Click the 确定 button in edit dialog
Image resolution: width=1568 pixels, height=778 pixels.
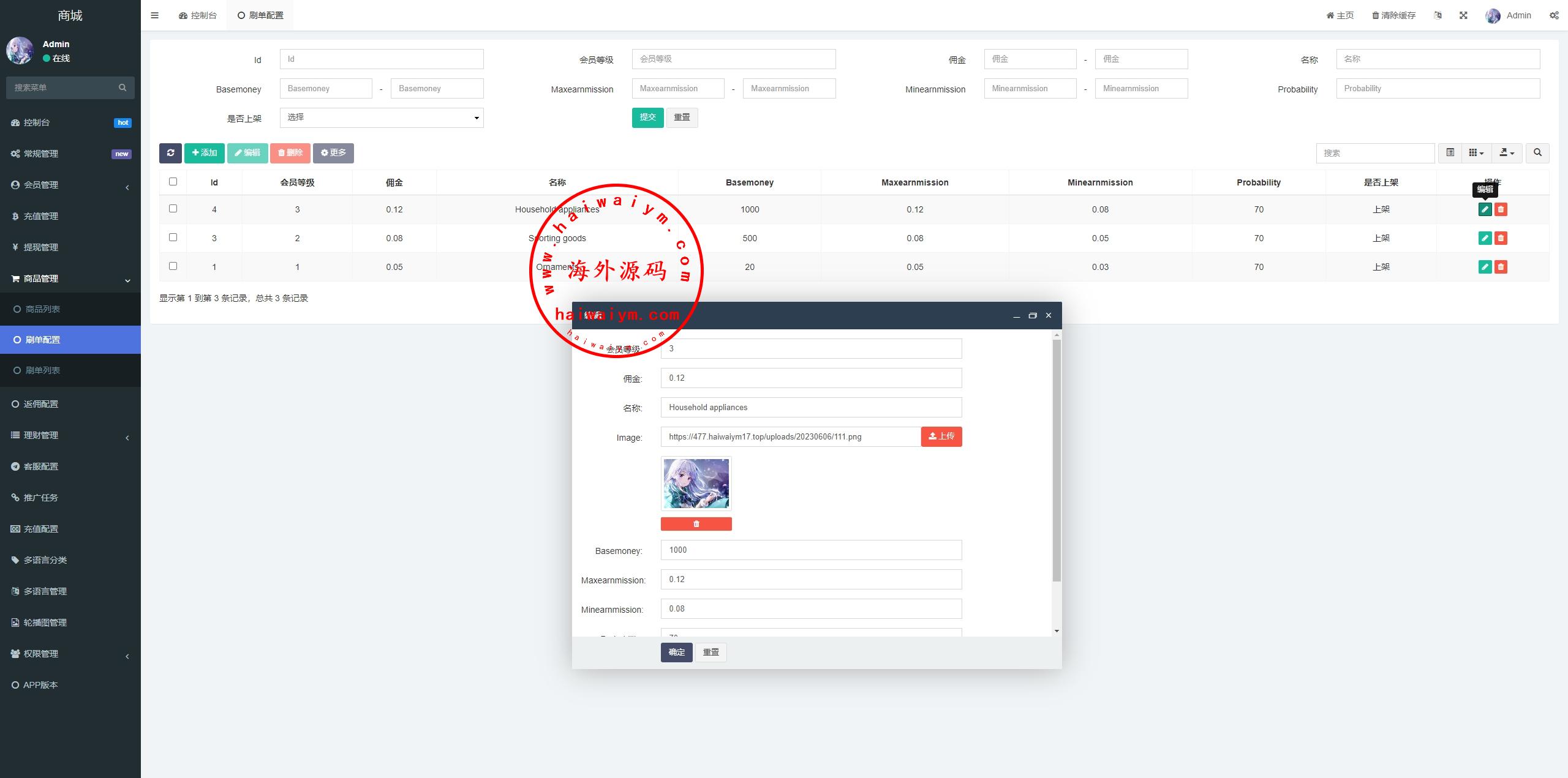676,653
